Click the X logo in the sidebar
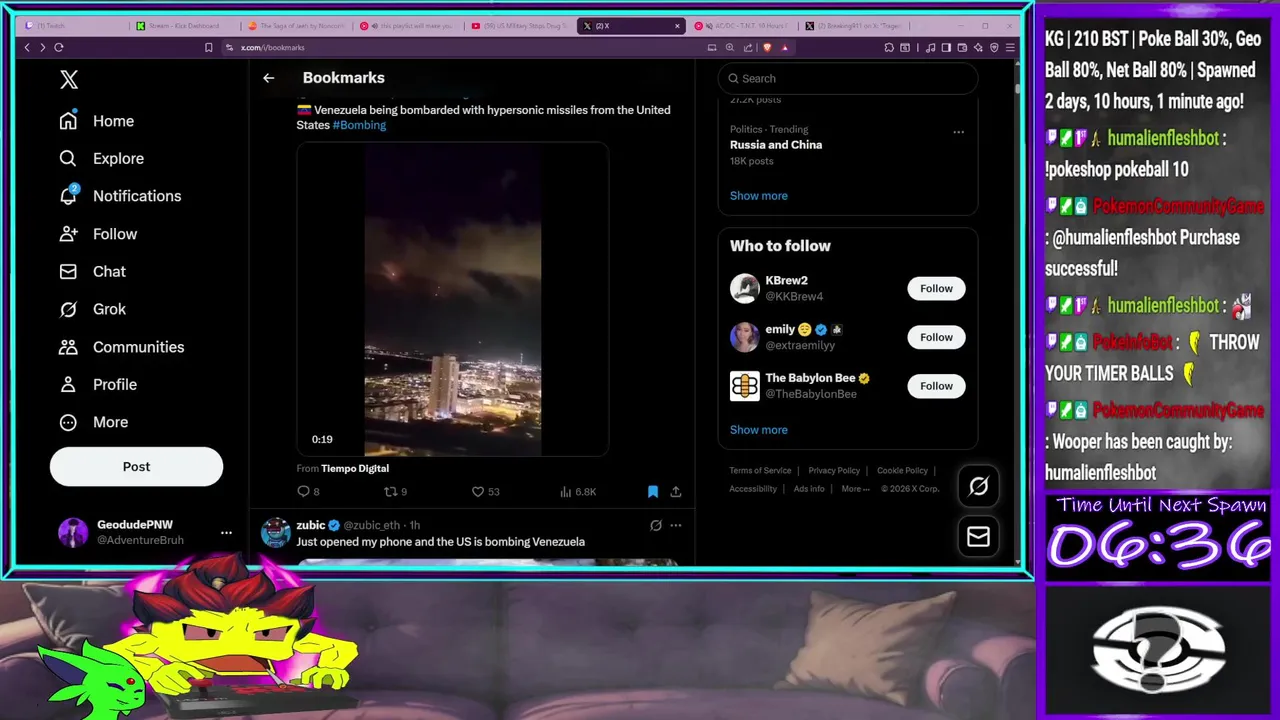Screen dimensions: 1280x720 pyautogui.click(x=68, y=80)
